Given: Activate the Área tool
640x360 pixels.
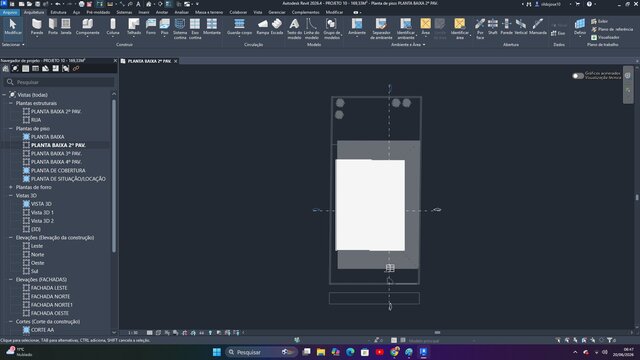Looking at the screenshot, I should [x=425, y=27].
